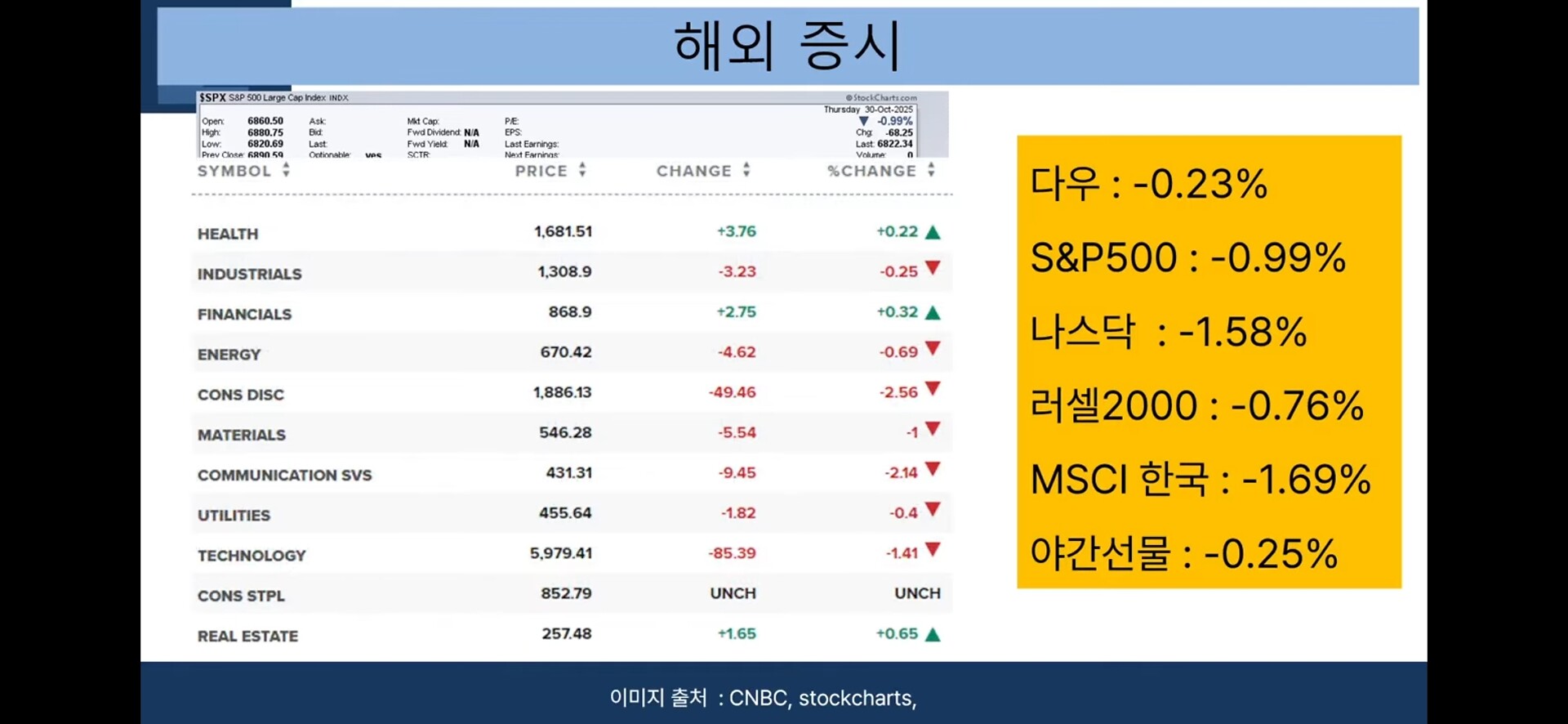Click green up arrow in FINANCIALS row
This screenshot has width=1568, height=724.
[x=933, y=312]
